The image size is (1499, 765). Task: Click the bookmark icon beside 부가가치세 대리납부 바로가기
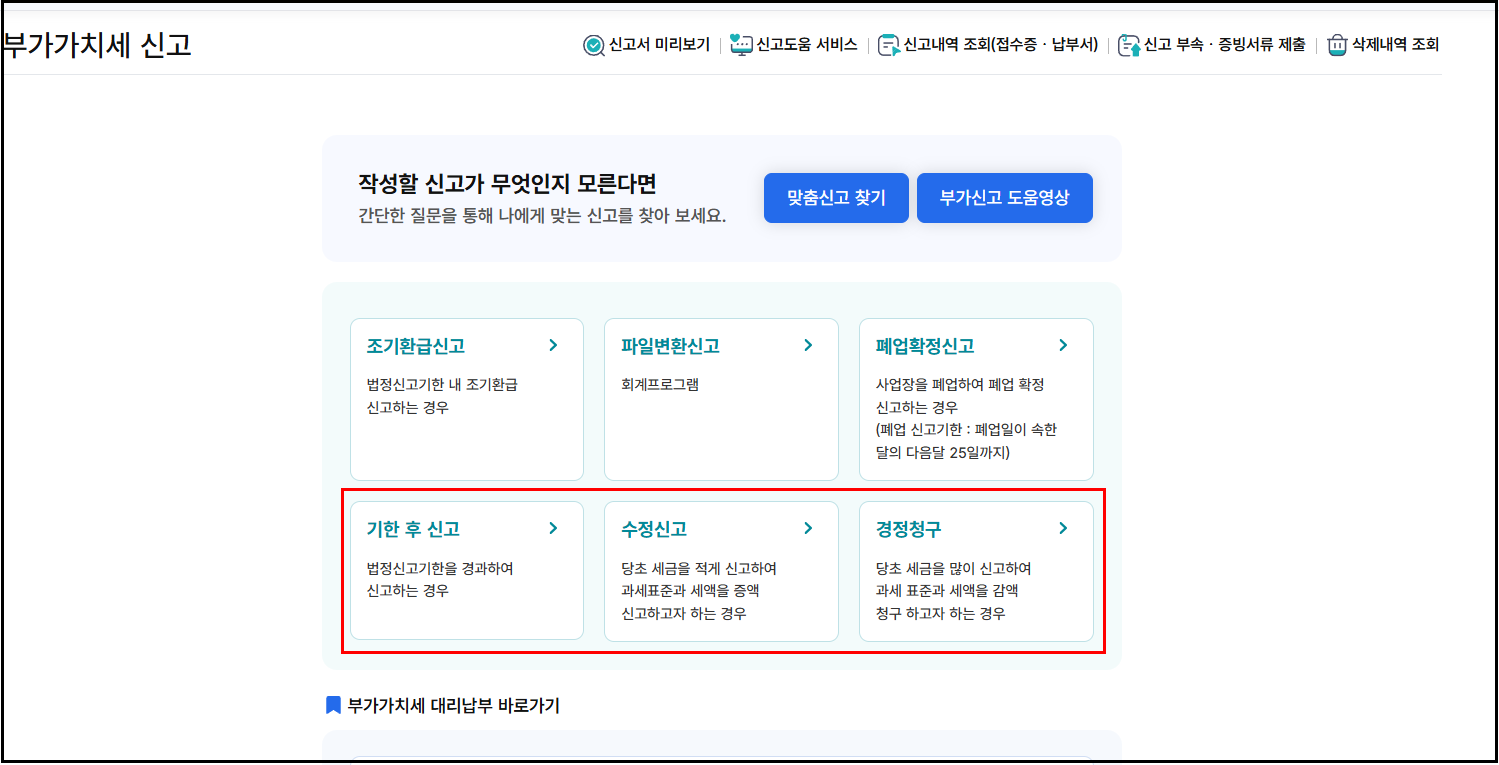(334, 706)
